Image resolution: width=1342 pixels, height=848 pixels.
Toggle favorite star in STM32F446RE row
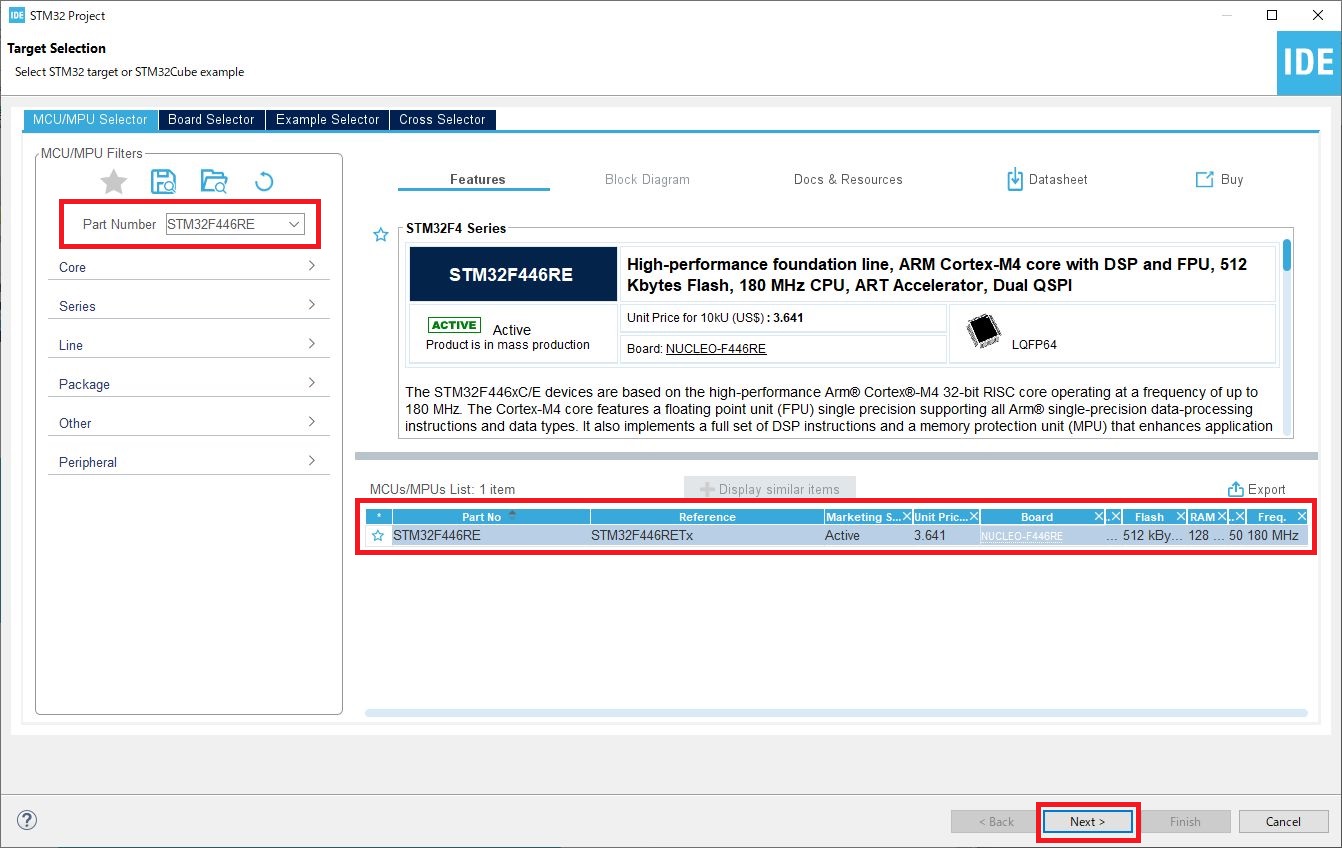pos(378,536)
